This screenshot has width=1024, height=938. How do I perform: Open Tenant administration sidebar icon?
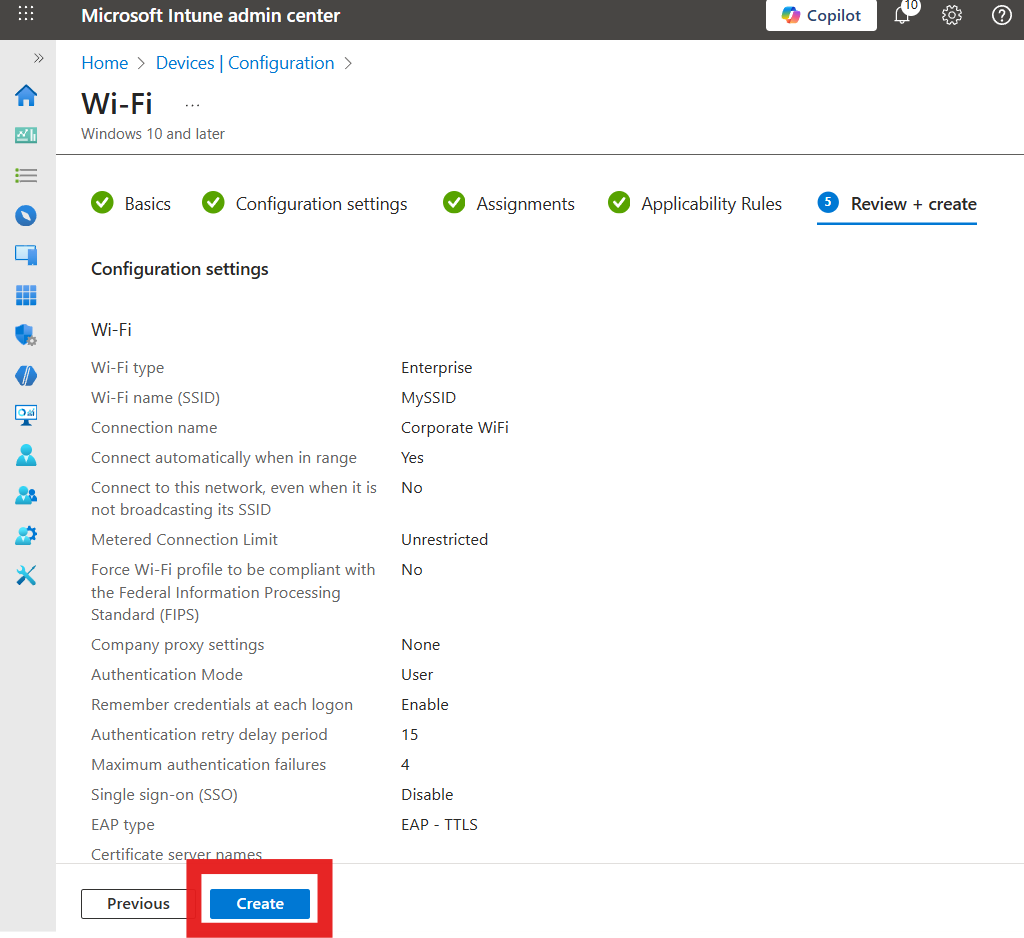tap(26, 536)
